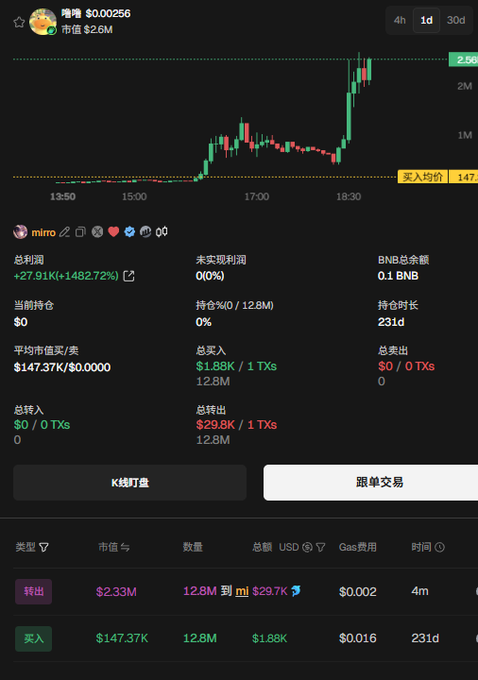
Task: Filter by 类型 funnel icon
Action: click(44, 547)
